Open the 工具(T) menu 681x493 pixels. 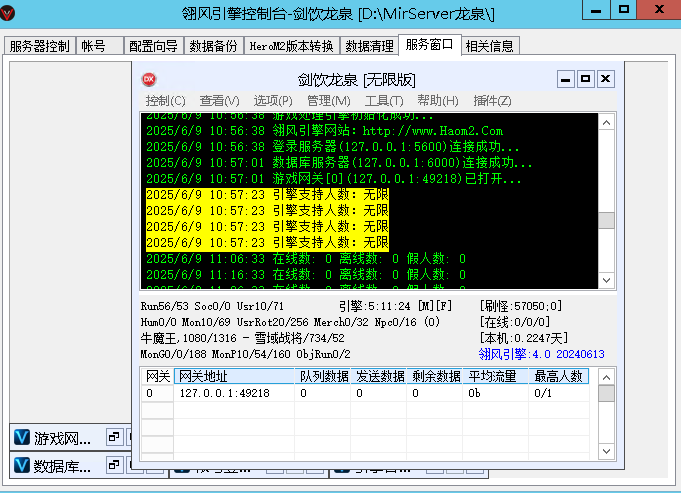click(x=384, y=101)
